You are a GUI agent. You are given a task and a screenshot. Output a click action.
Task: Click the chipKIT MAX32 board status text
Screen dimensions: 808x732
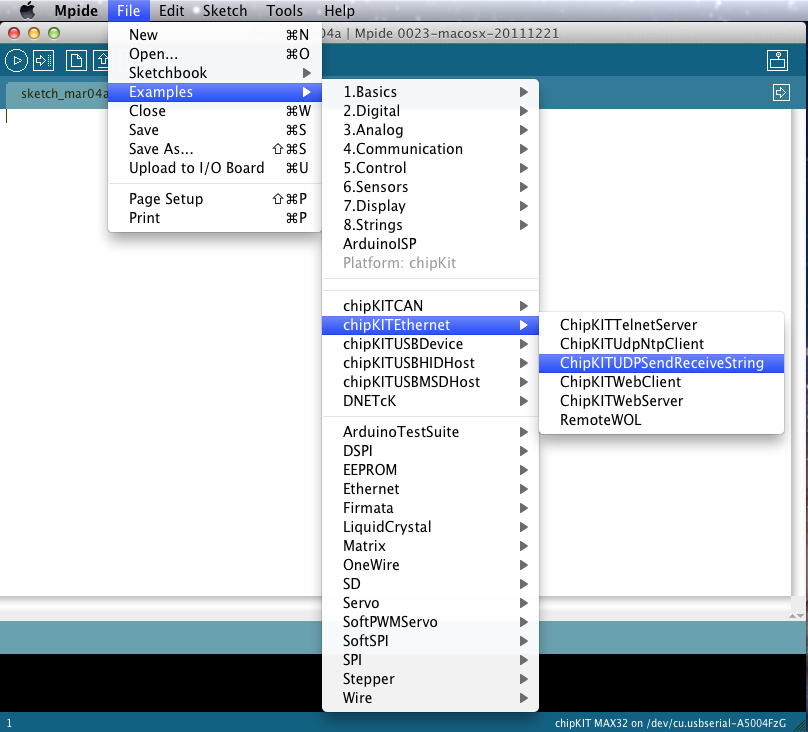[670, 723]
